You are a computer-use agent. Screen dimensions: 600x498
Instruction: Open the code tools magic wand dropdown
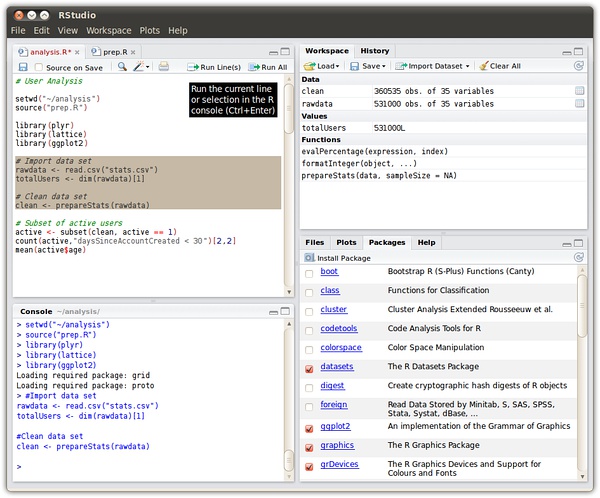click(142, 67)
